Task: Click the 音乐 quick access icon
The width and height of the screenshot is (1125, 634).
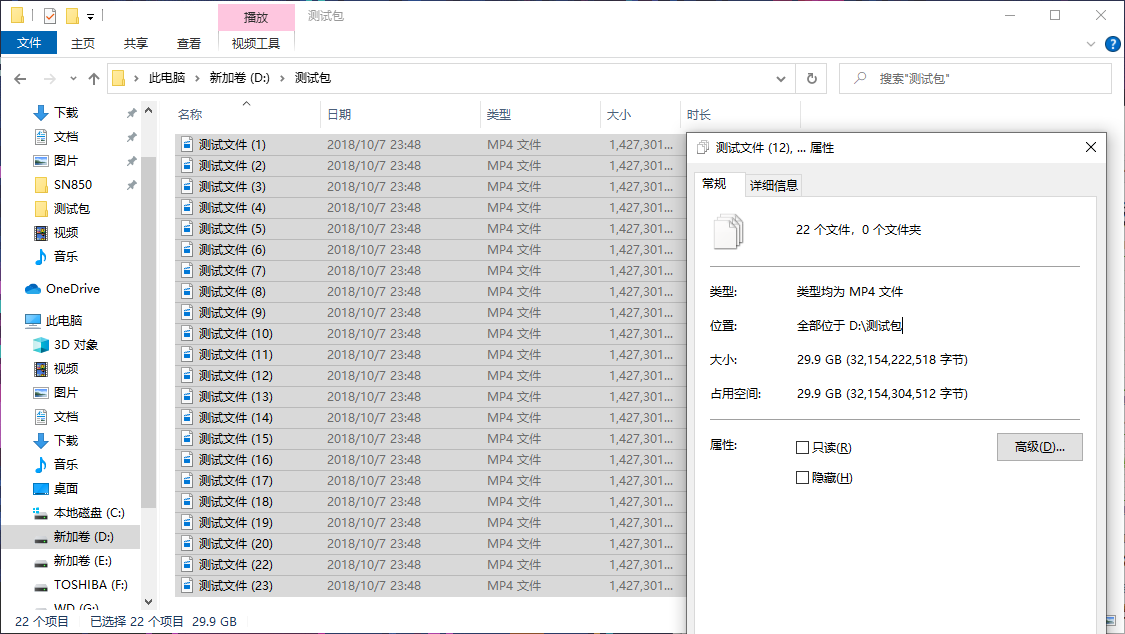Action: pyautogui.click(x=41, y=257)
